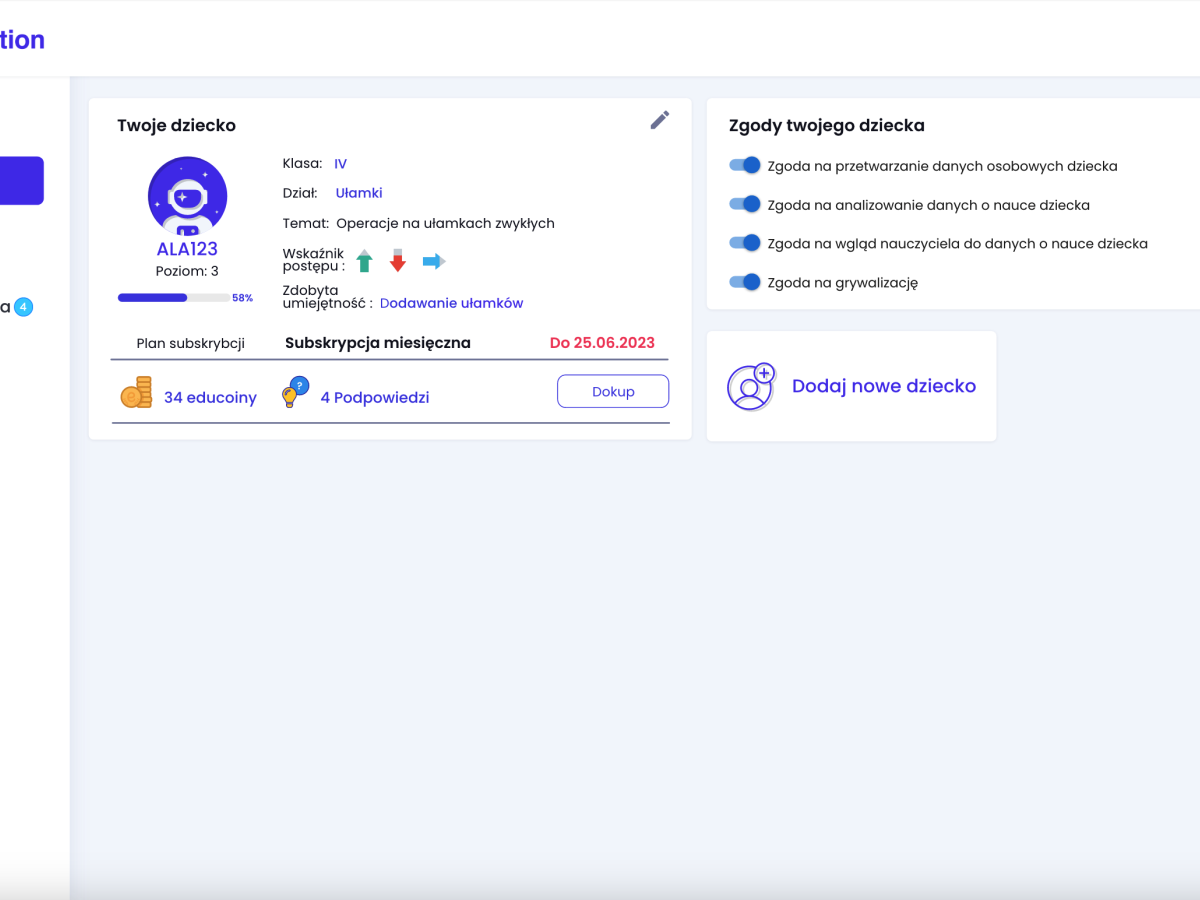Screen dimensions: 1200x900
Task: Click the red down arrow progress indicator
Action: coord(397,261)
